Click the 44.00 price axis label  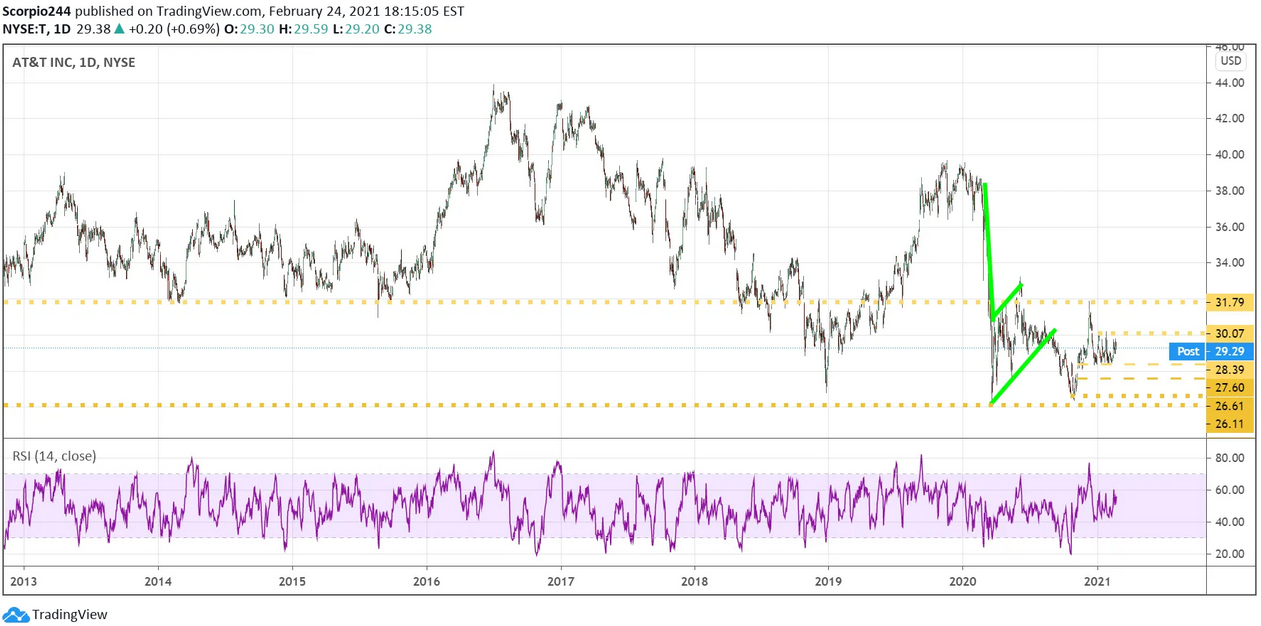tap(1229, 82)
